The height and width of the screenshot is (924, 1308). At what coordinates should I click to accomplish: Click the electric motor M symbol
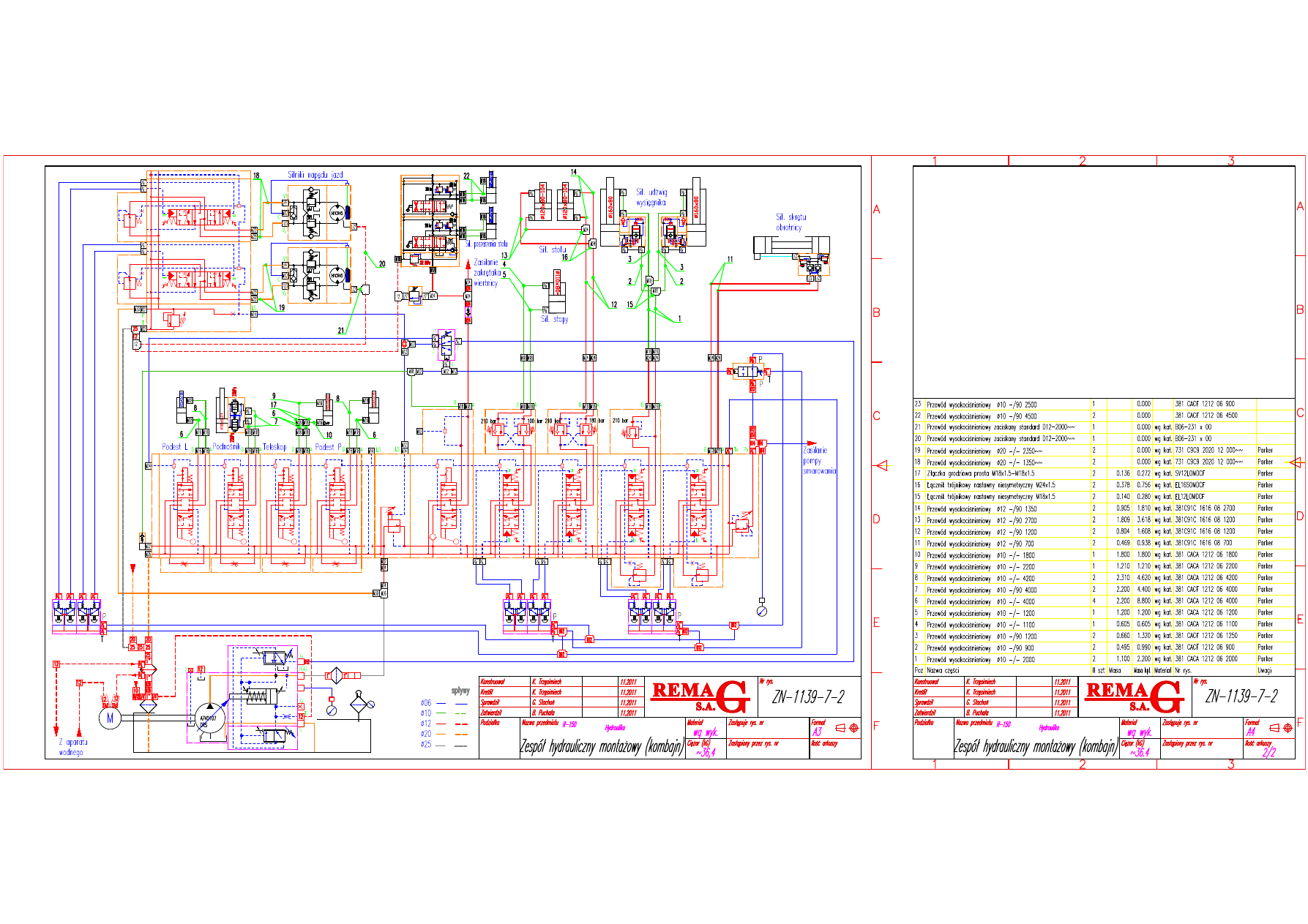coord(110,718)
